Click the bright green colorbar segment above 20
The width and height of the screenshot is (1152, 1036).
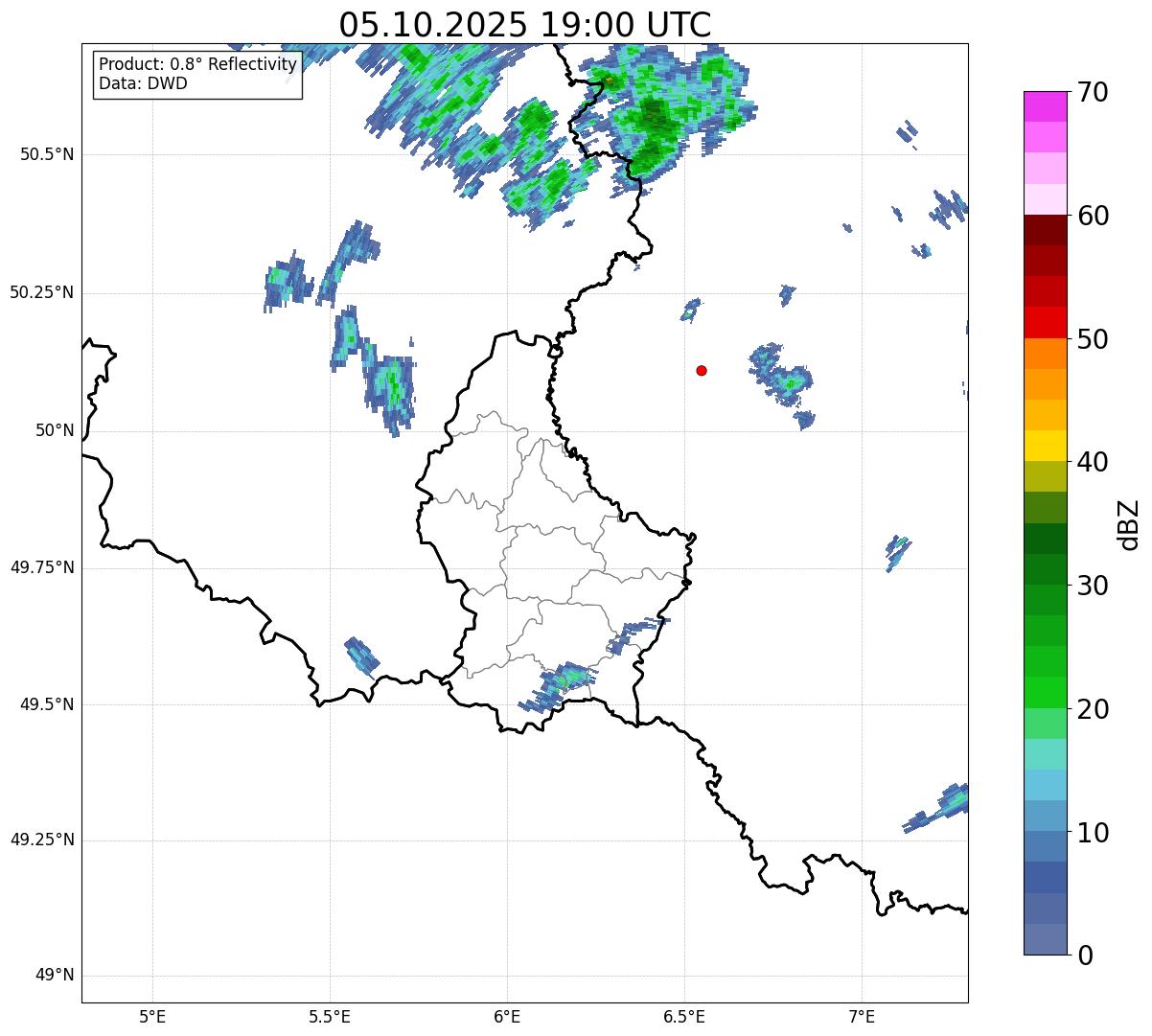[1046, 693]
